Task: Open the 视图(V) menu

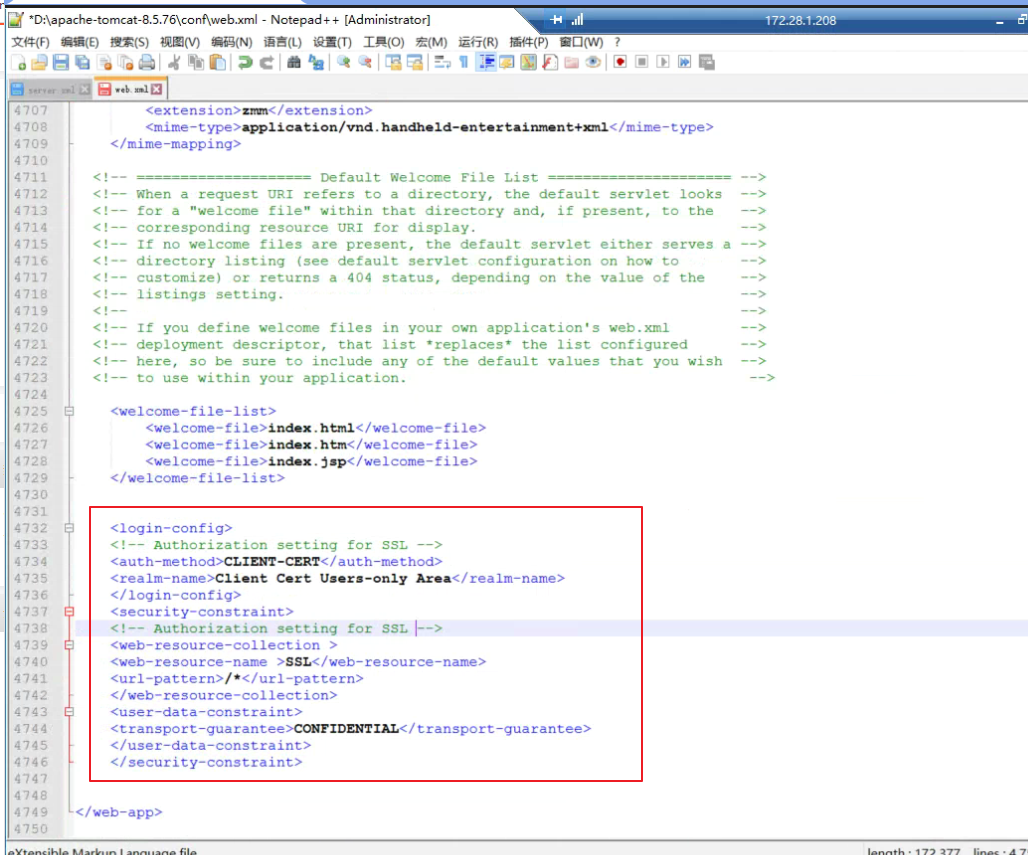Action: point(180,42)
